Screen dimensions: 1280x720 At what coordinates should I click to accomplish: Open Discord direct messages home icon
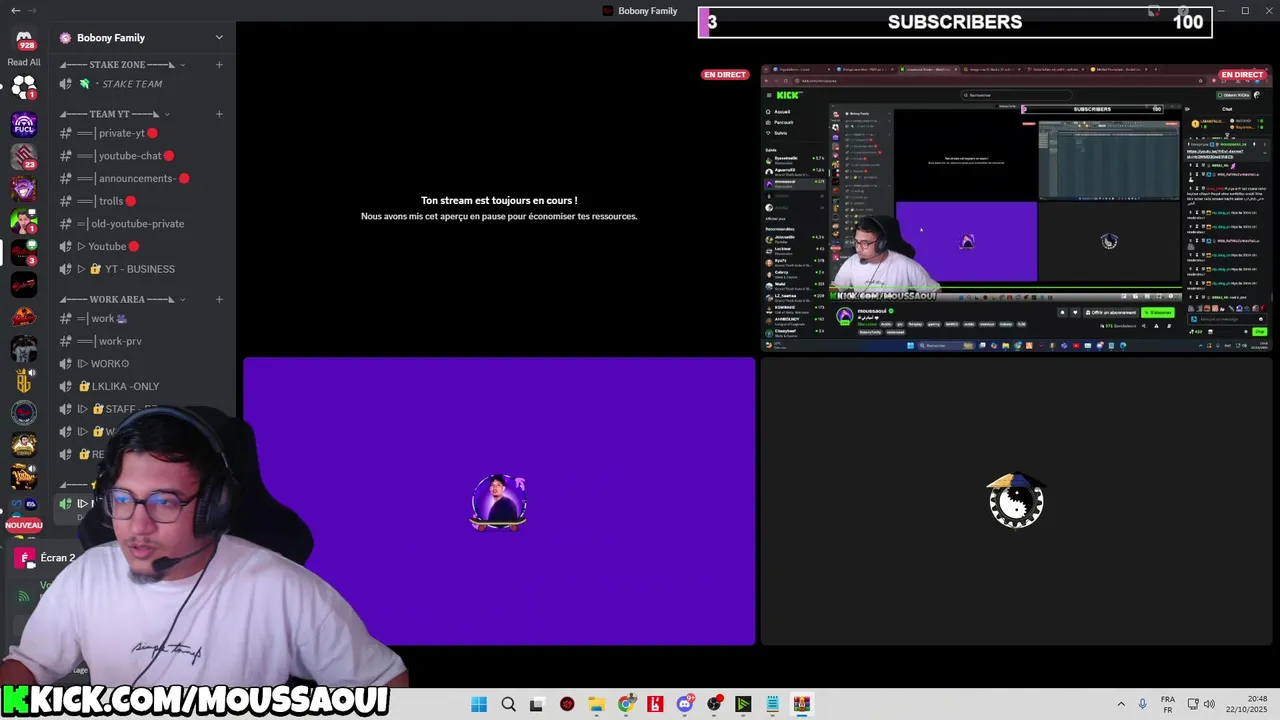pos(24,39)
